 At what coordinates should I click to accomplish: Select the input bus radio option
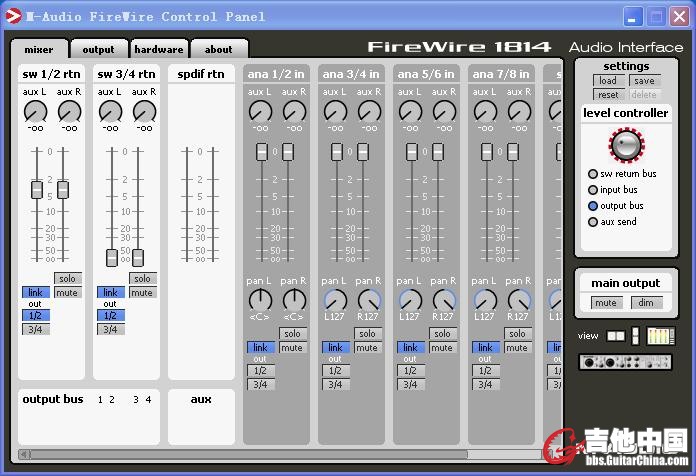[593, 190]
